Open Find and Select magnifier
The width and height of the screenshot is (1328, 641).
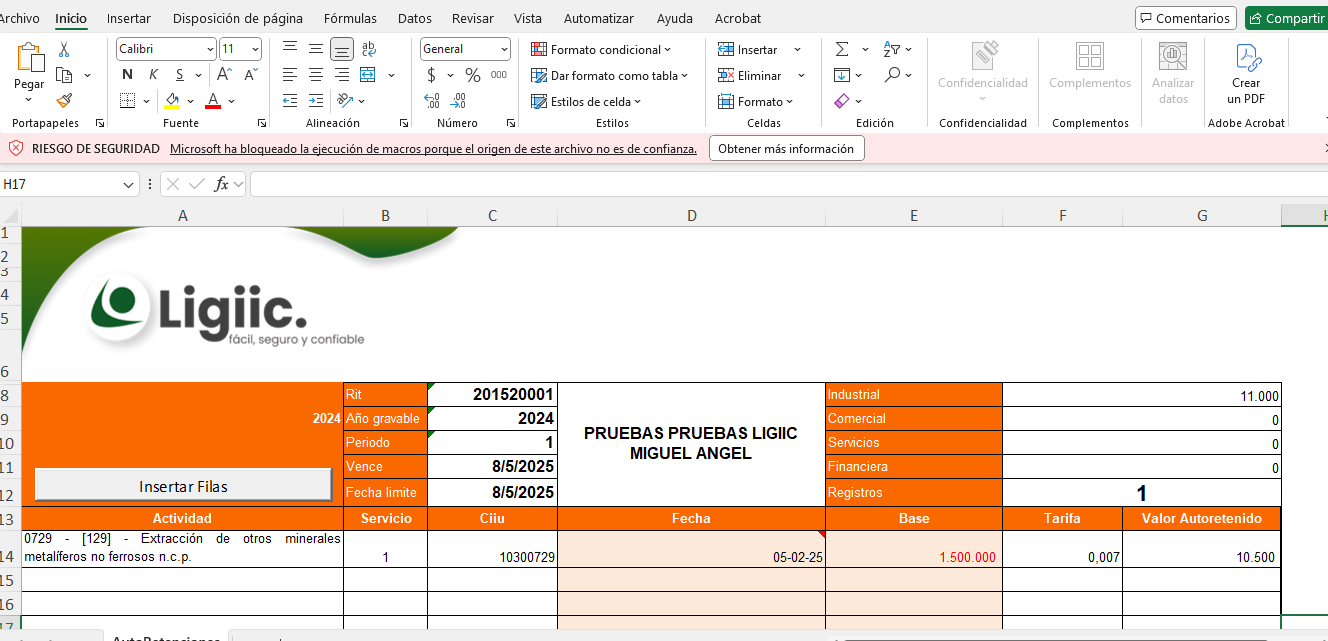tap(892, 75)
